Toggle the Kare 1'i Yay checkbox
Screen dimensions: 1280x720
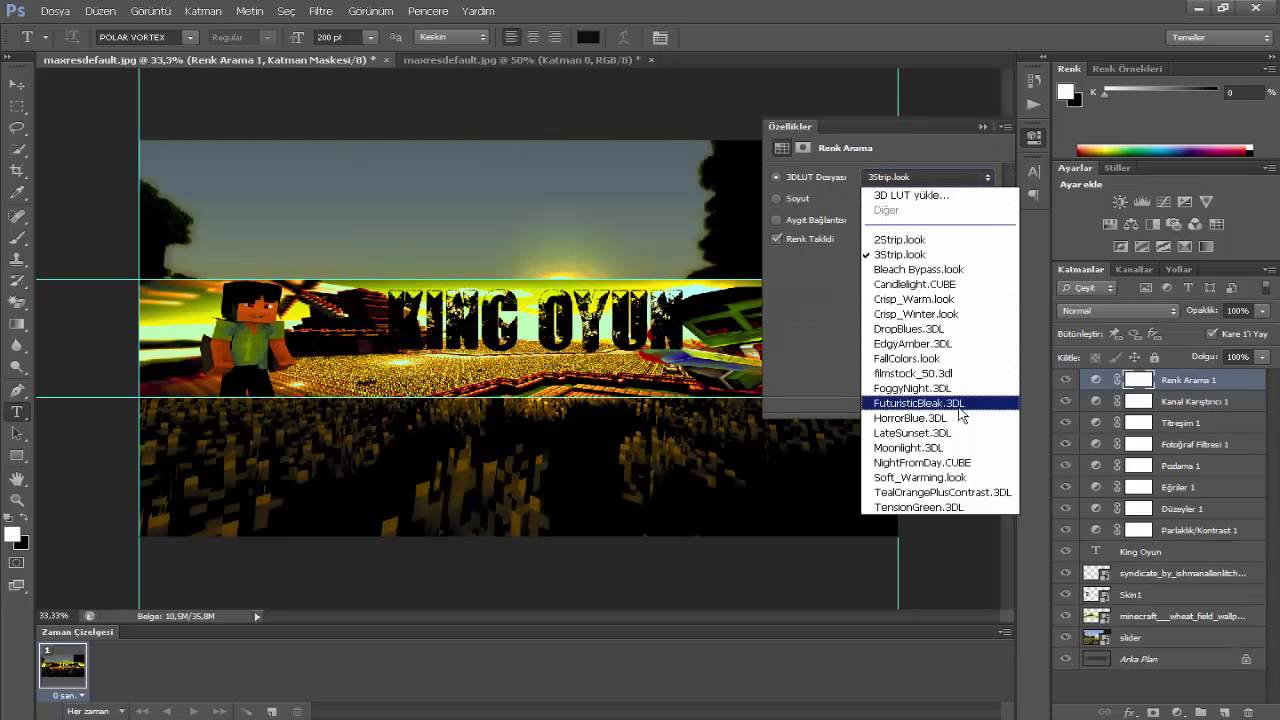pos(1212,334)
